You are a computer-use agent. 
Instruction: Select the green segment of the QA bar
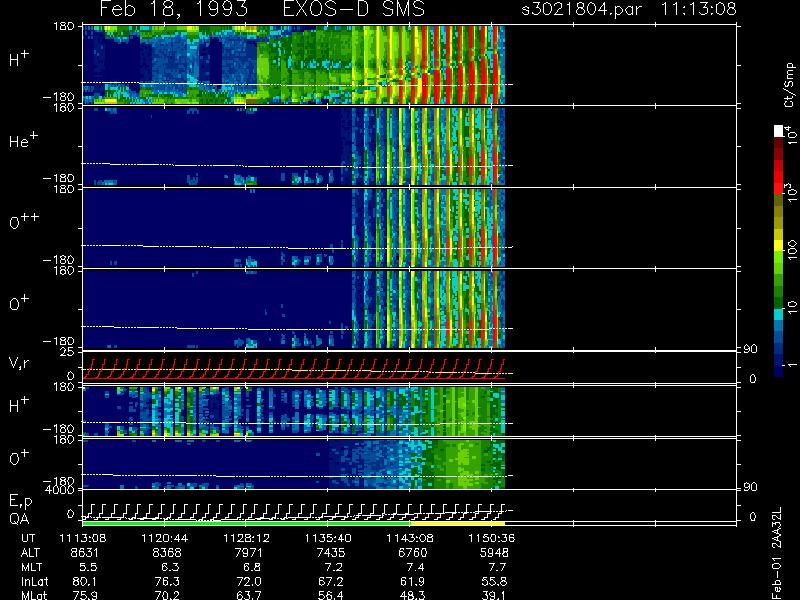pos(246,523)
